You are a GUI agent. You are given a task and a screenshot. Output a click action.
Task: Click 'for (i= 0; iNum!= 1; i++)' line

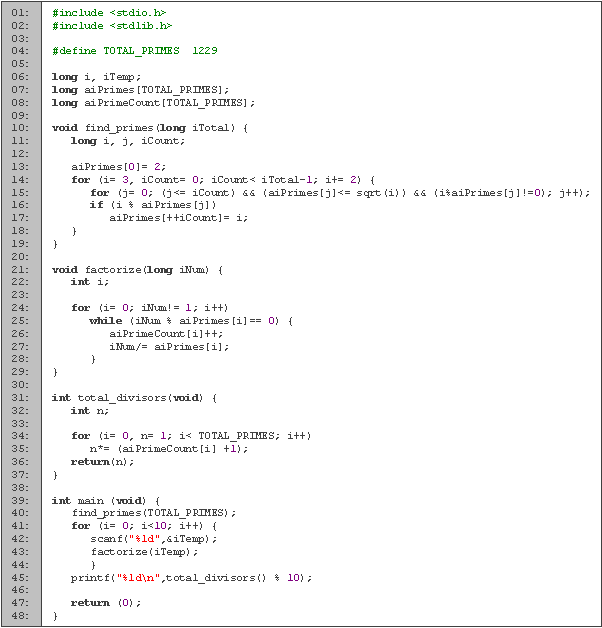(x=149, y=308)
